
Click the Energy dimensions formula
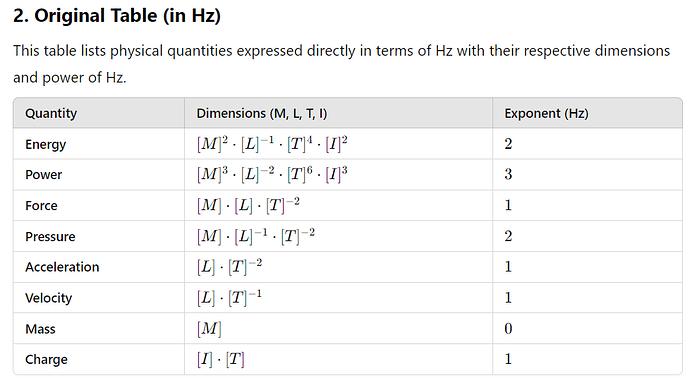pyautogui.click(x=272, y=143)
